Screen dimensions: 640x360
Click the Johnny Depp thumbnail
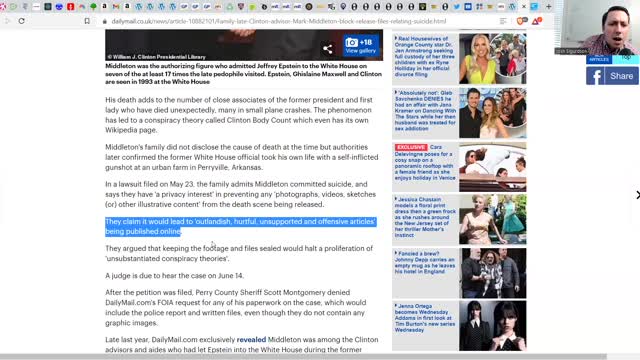pyautogui.click(x=493, y=273)
